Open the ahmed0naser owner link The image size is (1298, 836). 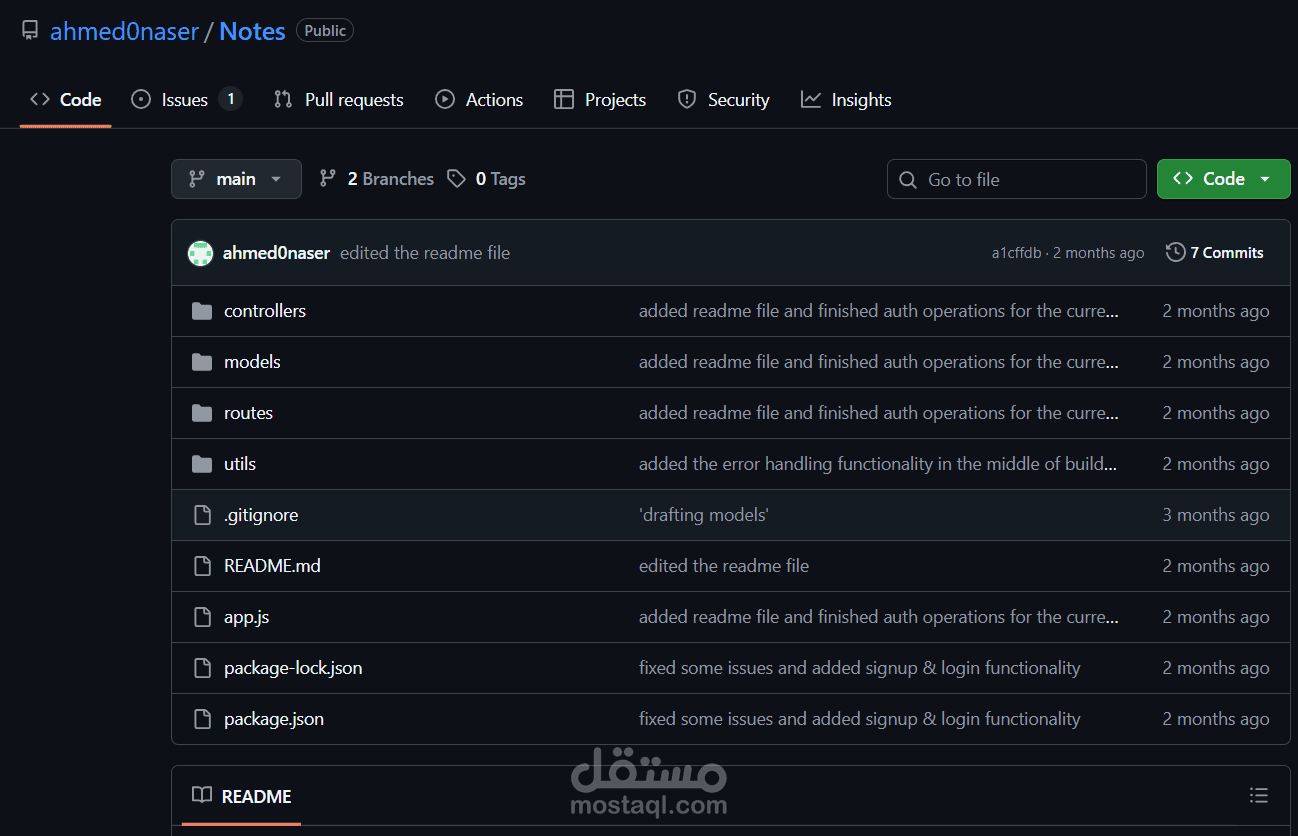pos(124,31)
